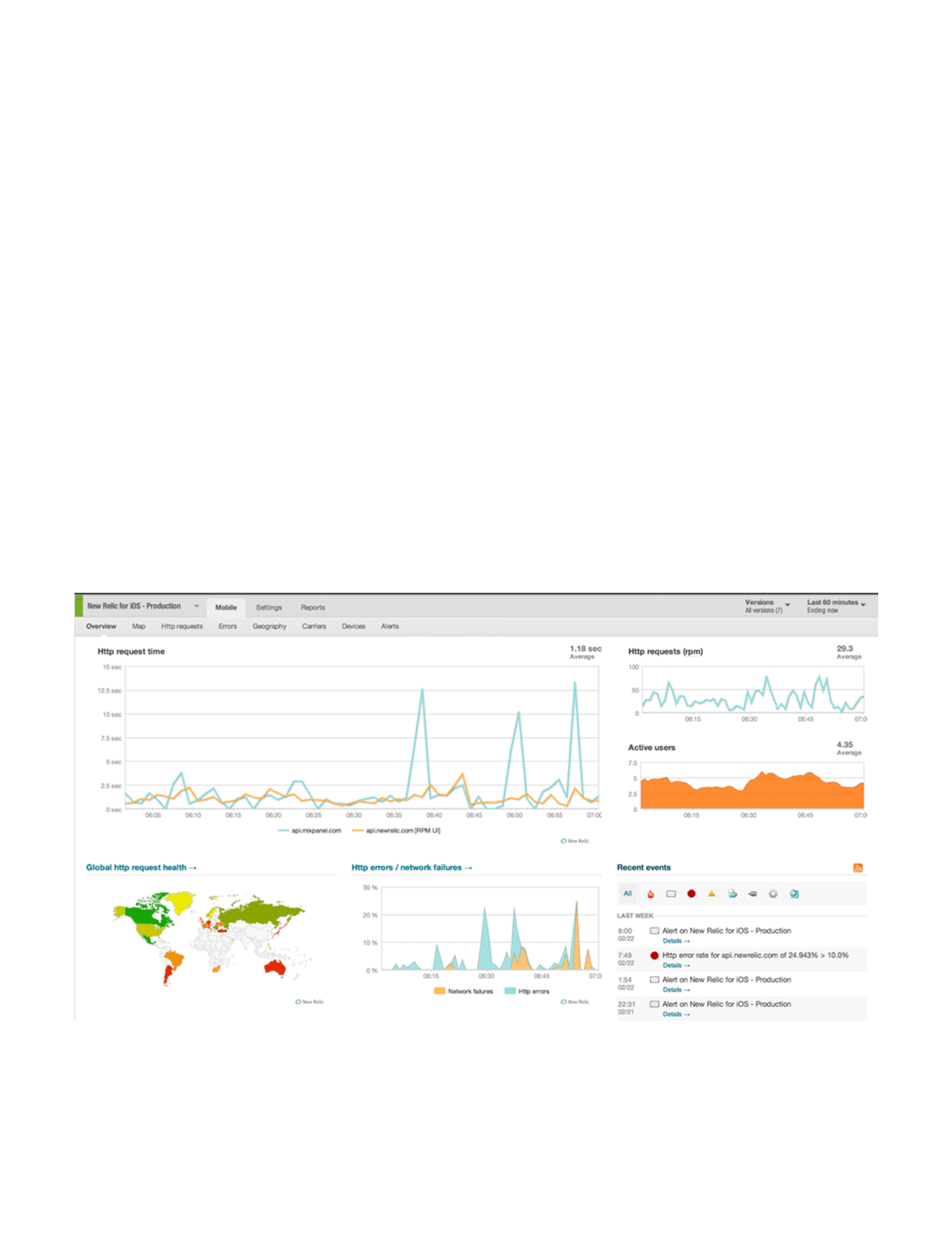
Task: Open the Geography sub-tab
Action: [269, 626]
